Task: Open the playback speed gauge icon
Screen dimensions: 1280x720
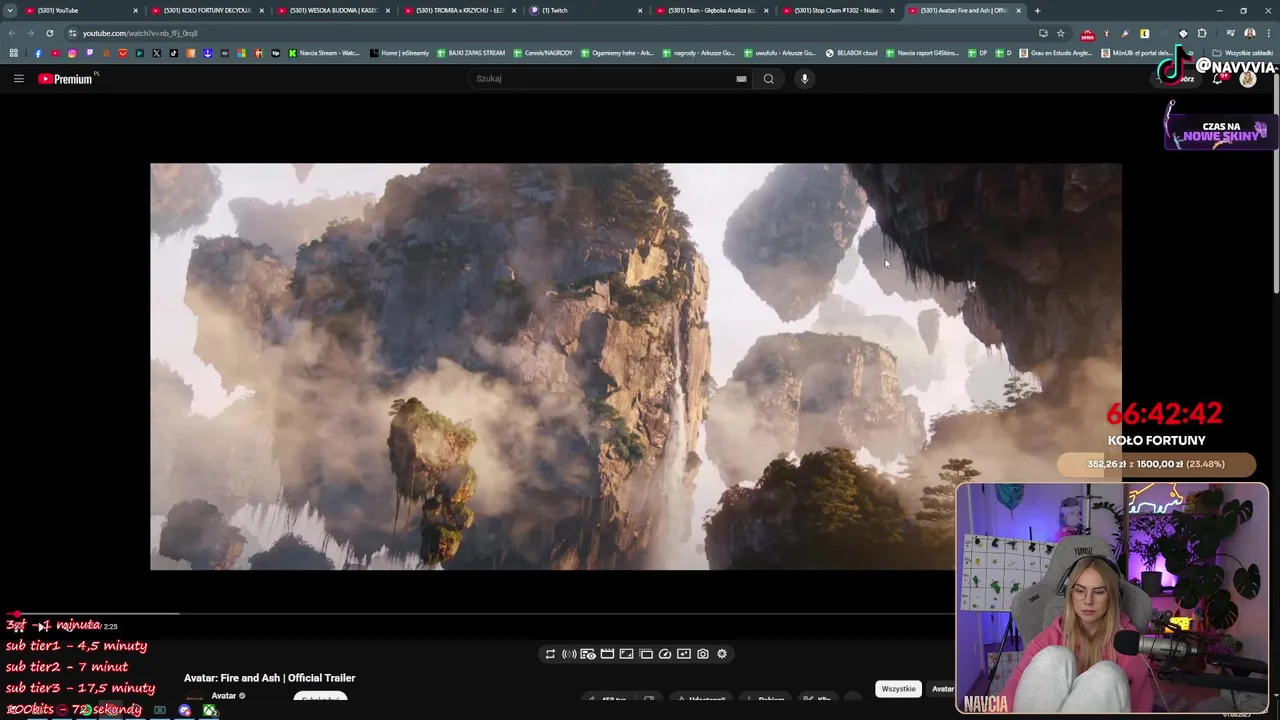Action: click(665, 654)
